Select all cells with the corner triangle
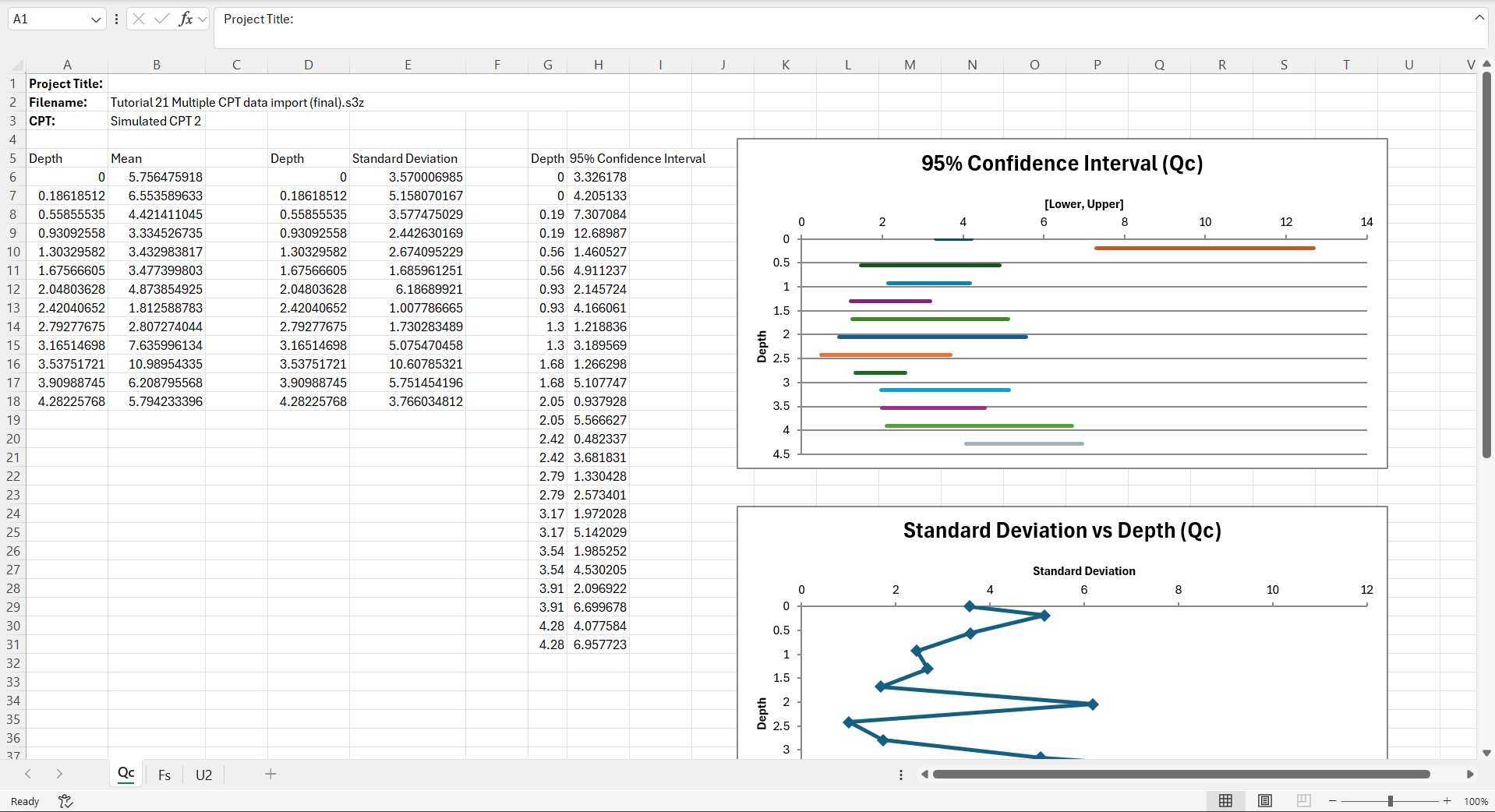This screenshot has height=812, width=1495. click(18, 65)
